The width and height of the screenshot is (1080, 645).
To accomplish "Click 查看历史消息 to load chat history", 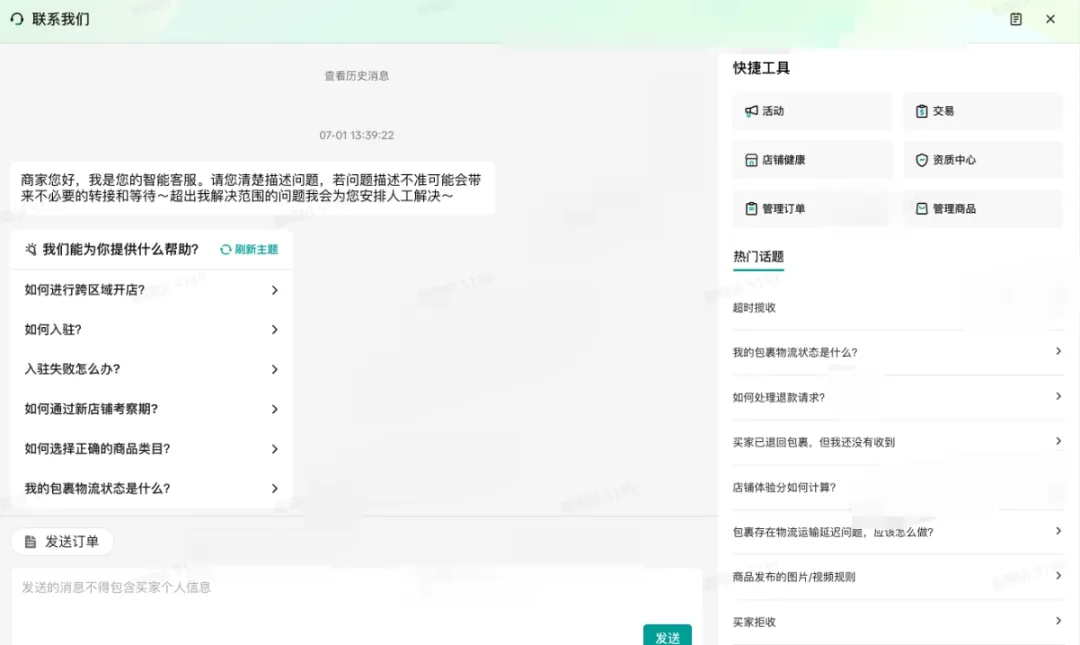I will (x=357, y=76).
